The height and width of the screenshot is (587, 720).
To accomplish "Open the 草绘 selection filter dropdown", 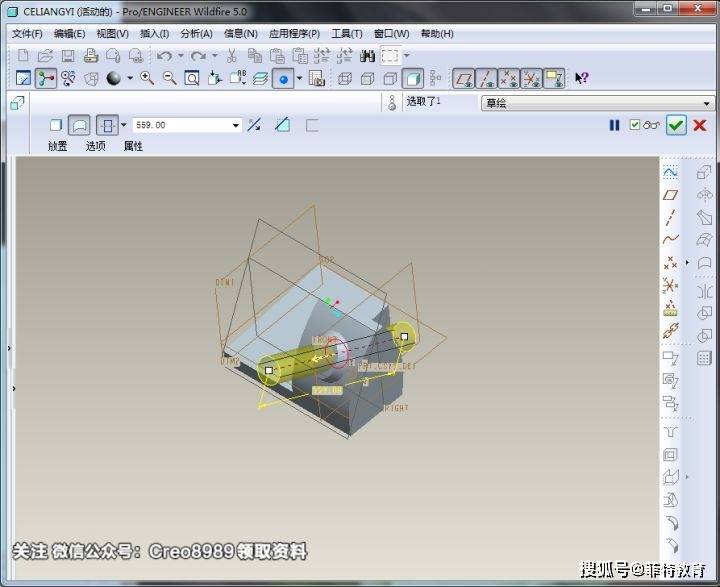I will click(597, 103).
